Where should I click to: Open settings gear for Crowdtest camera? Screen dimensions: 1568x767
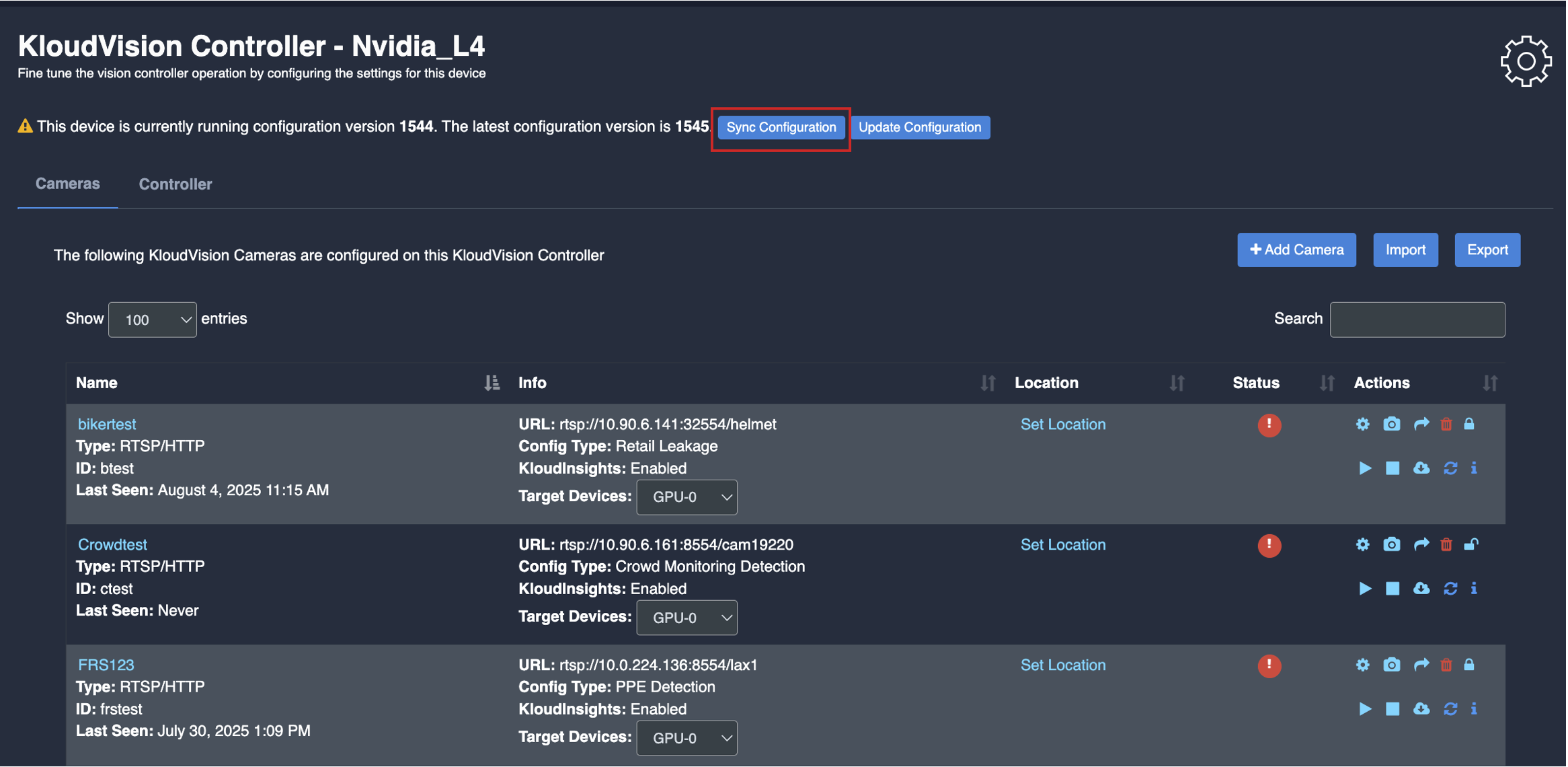[x=1362, y=544]
